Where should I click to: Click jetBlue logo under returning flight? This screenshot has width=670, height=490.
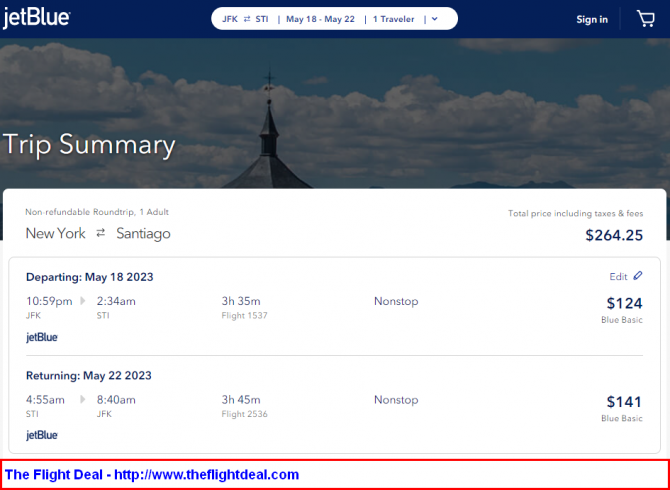[x=42, y=436]
